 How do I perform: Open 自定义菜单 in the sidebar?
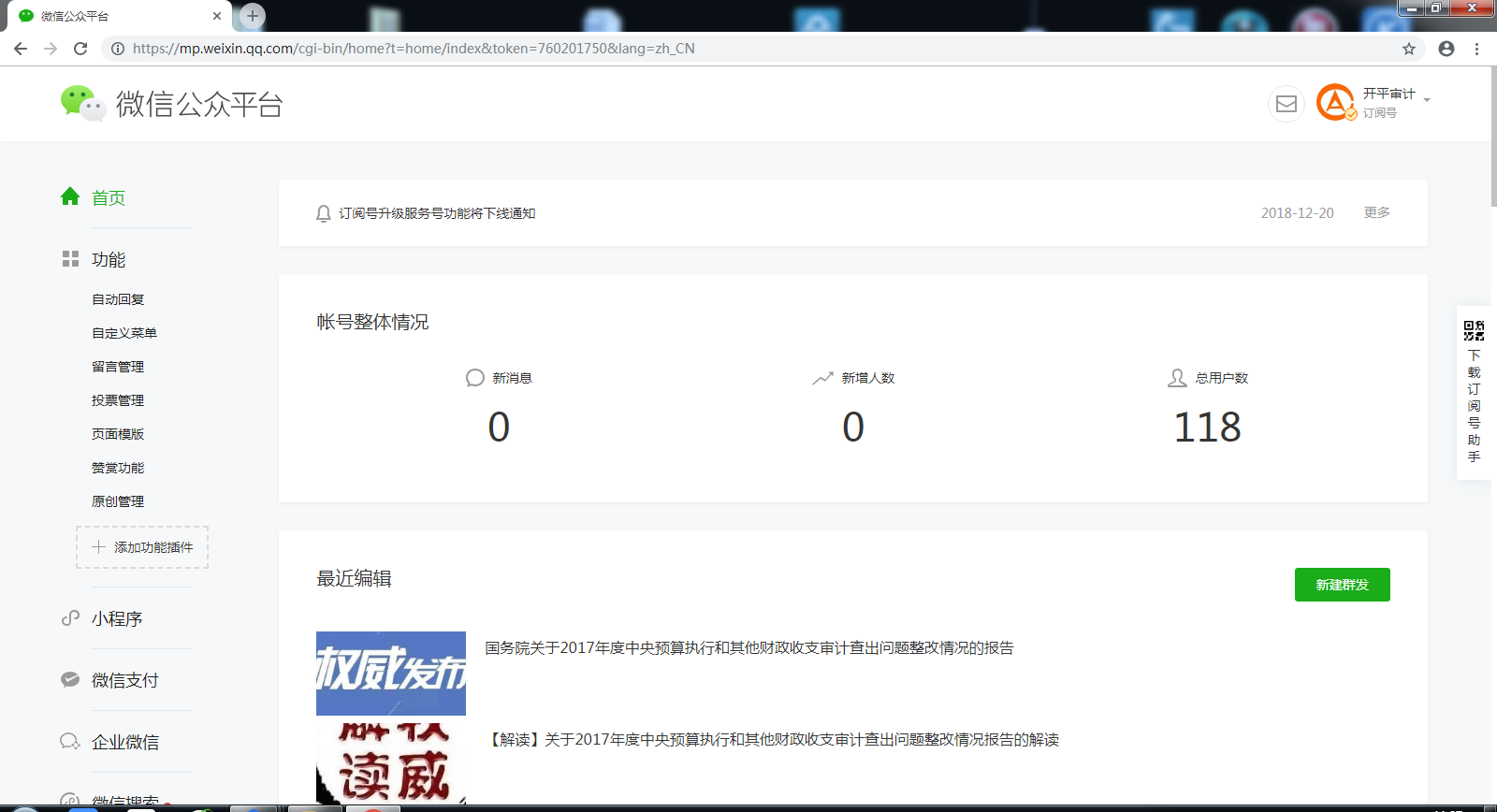tap(124, 333)
